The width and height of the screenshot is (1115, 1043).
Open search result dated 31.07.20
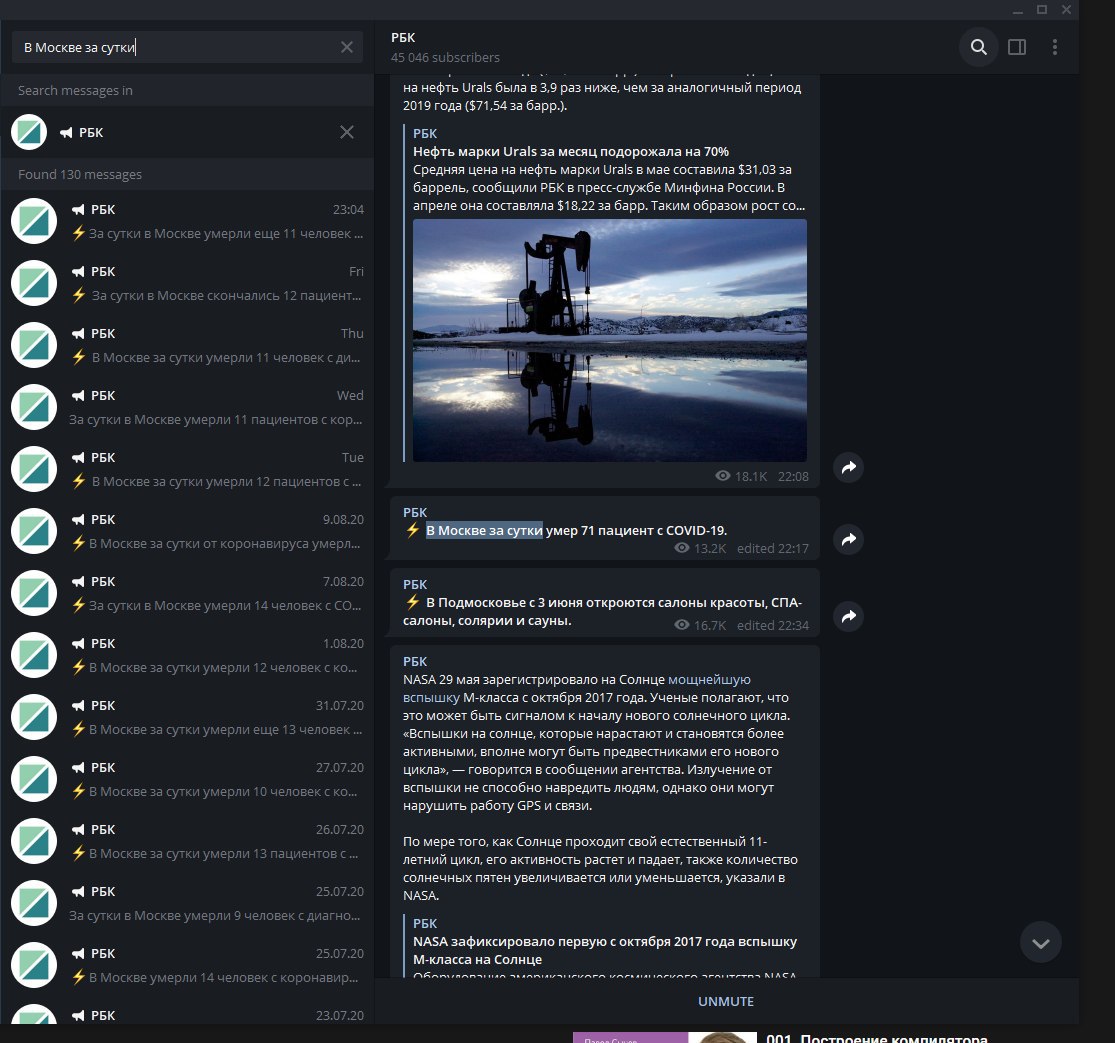(187, 717)
